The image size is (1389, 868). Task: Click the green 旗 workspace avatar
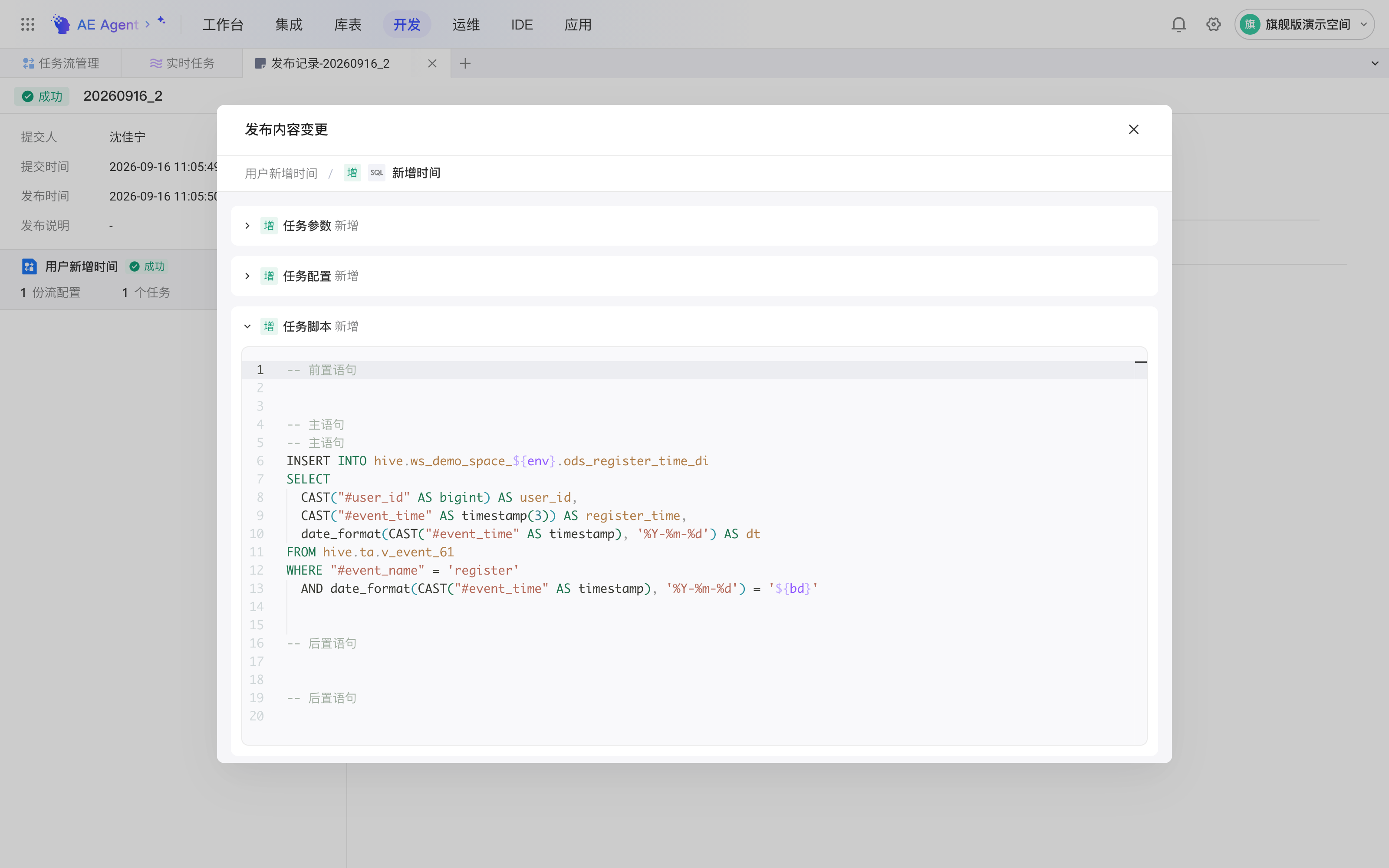pyautogui.click(x=1250, y=24)
